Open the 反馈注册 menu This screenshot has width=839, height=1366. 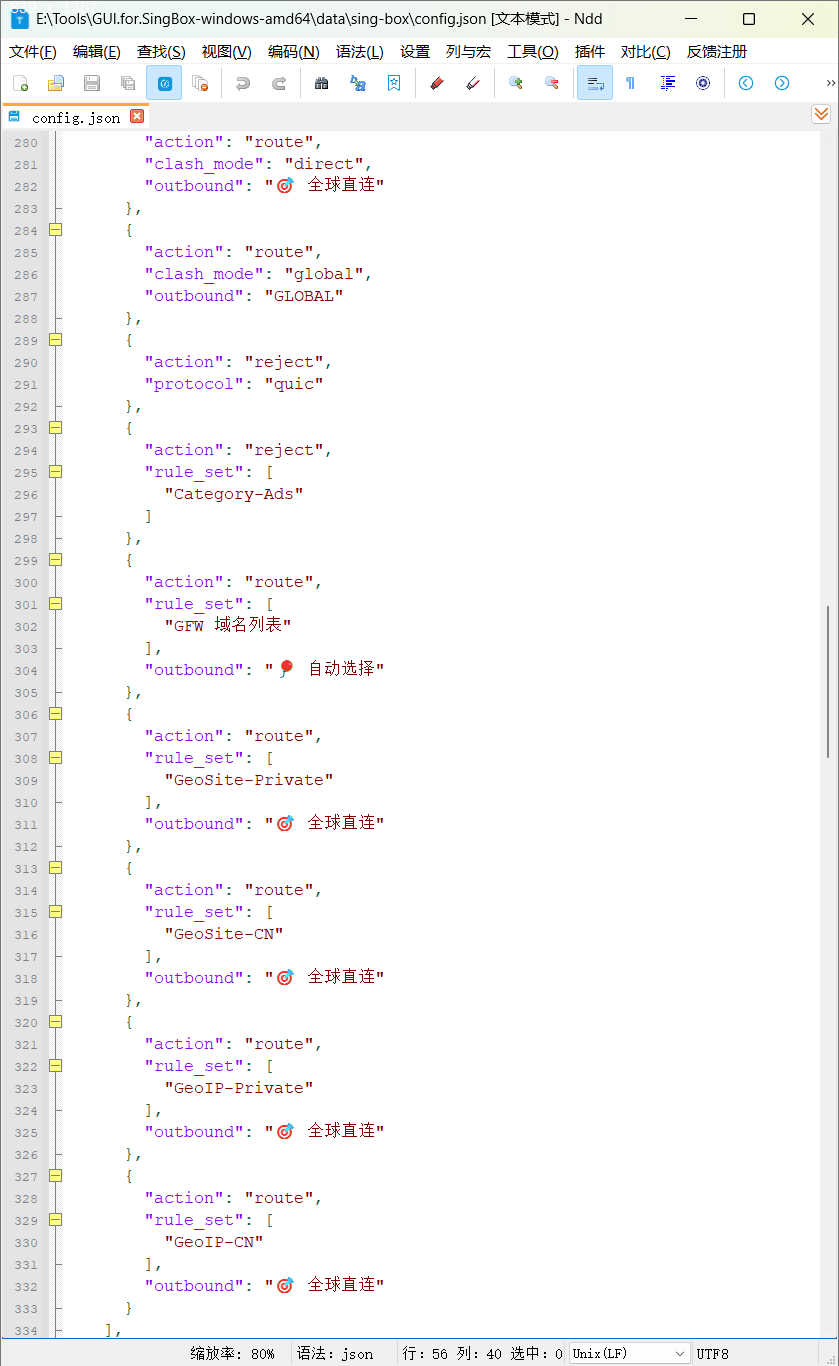[x=717, y=52]
